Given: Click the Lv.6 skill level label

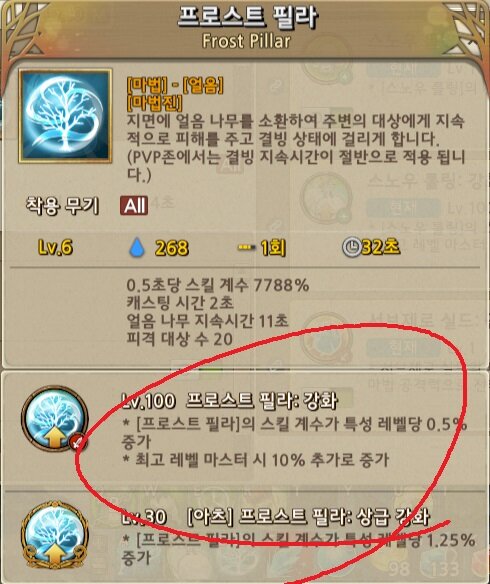Looking at the screenshot, I should (x=55, y=247).
